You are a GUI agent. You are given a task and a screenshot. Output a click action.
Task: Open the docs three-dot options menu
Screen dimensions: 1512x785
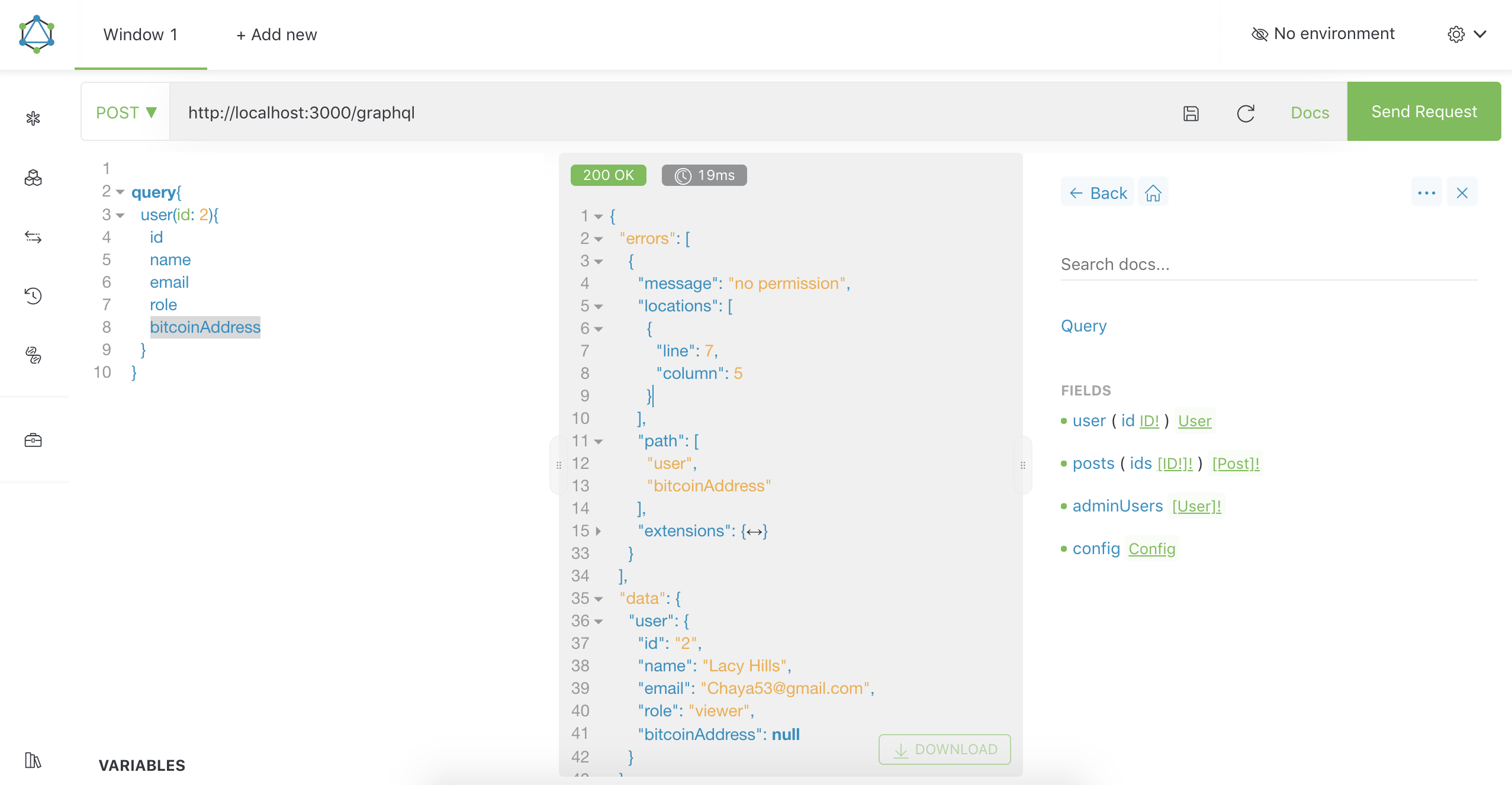(1426, 193)
